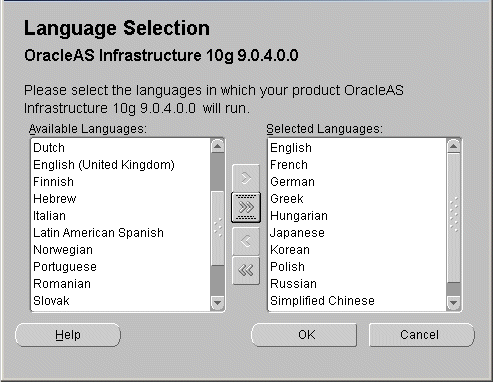Select French in Selected Languages
This screenshot has width=493, height=382.
[x=357, y=165]
